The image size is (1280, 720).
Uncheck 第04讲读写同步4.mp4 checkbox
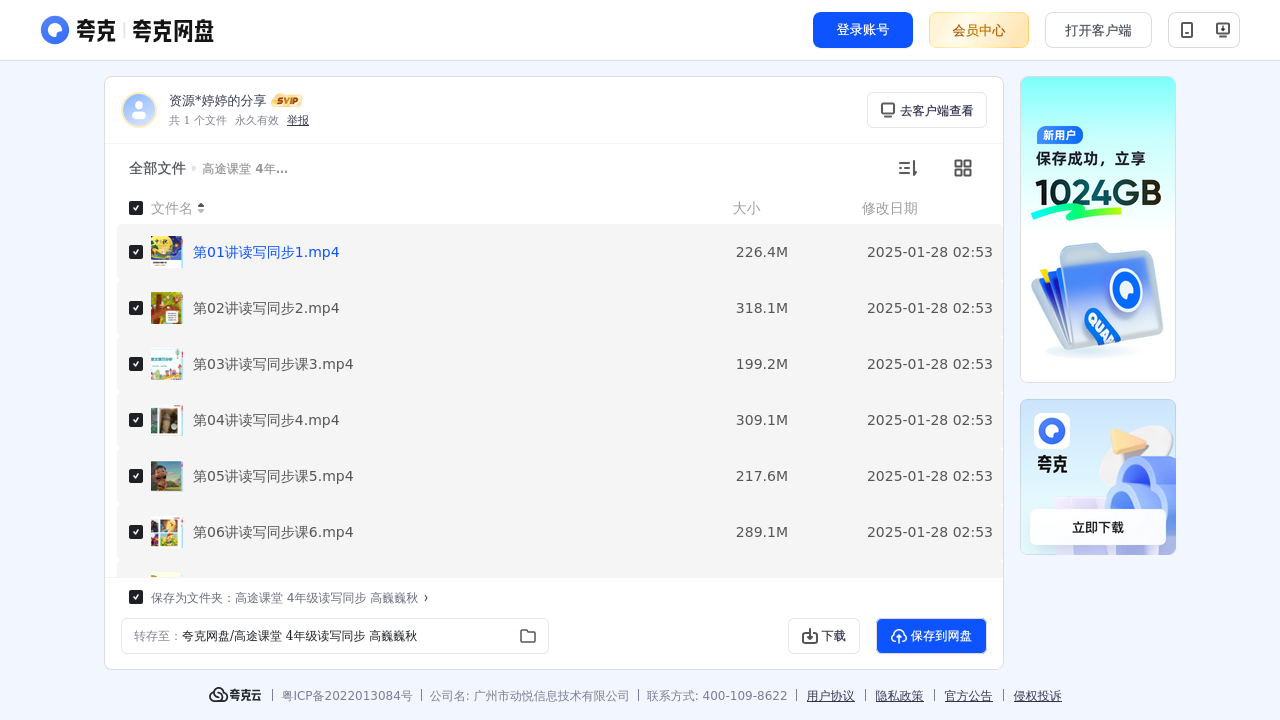point(136,420)
